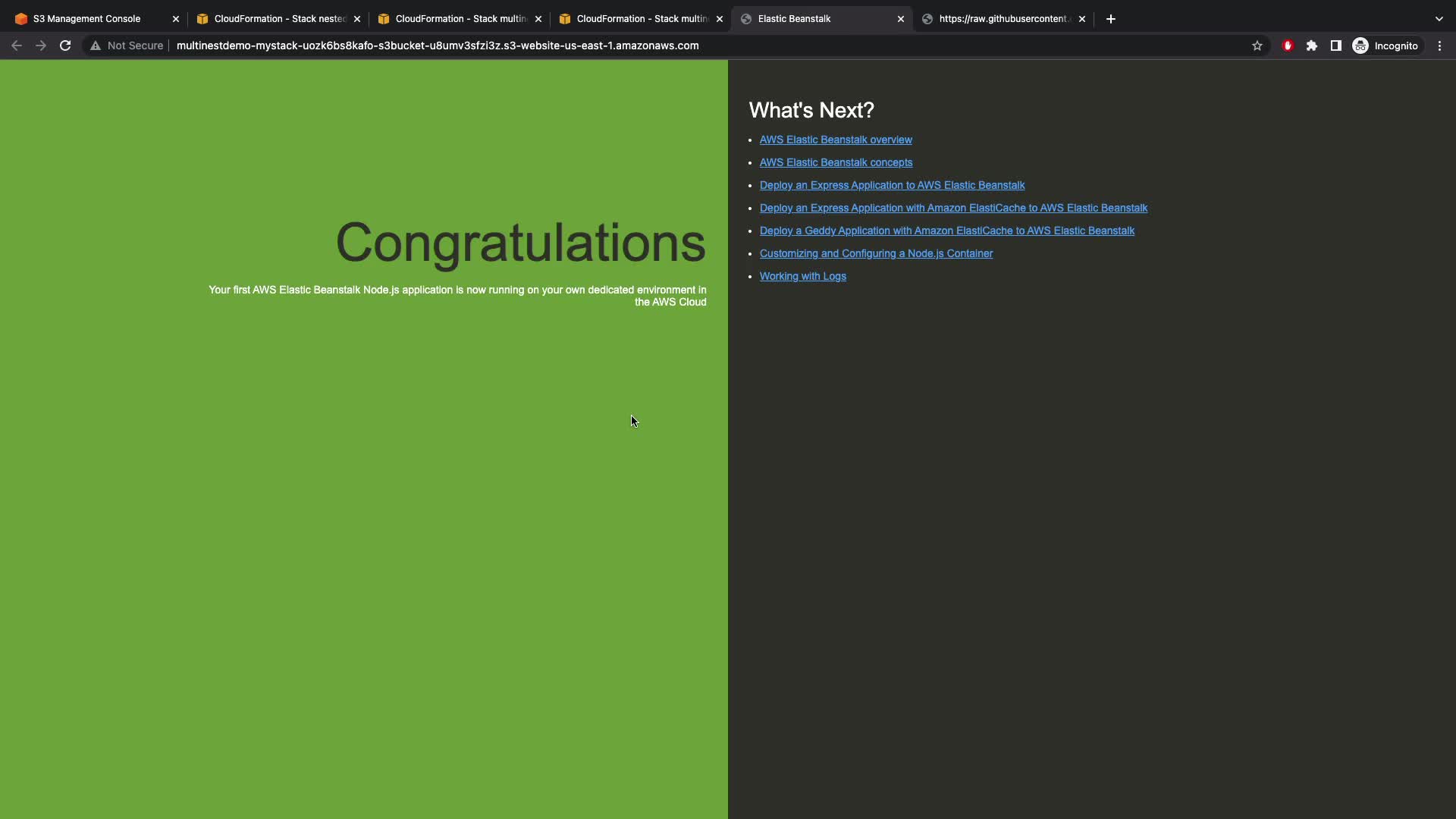
Task: Open Customizing and Configuring Node.js Container link
Action: coord(876,253)
